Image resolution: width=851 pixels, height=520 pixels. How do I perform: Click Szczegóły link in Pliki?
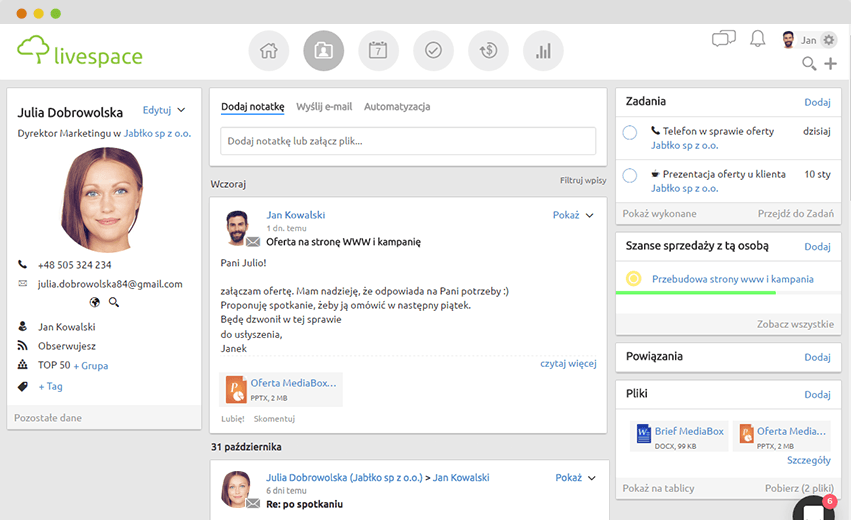tap(809, 460)
